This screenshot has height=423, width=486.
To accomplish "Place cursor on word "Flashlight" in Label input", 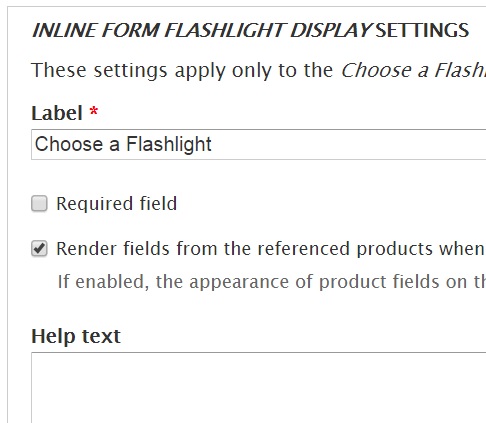I will pyautogui.click(x=169, y=144).
